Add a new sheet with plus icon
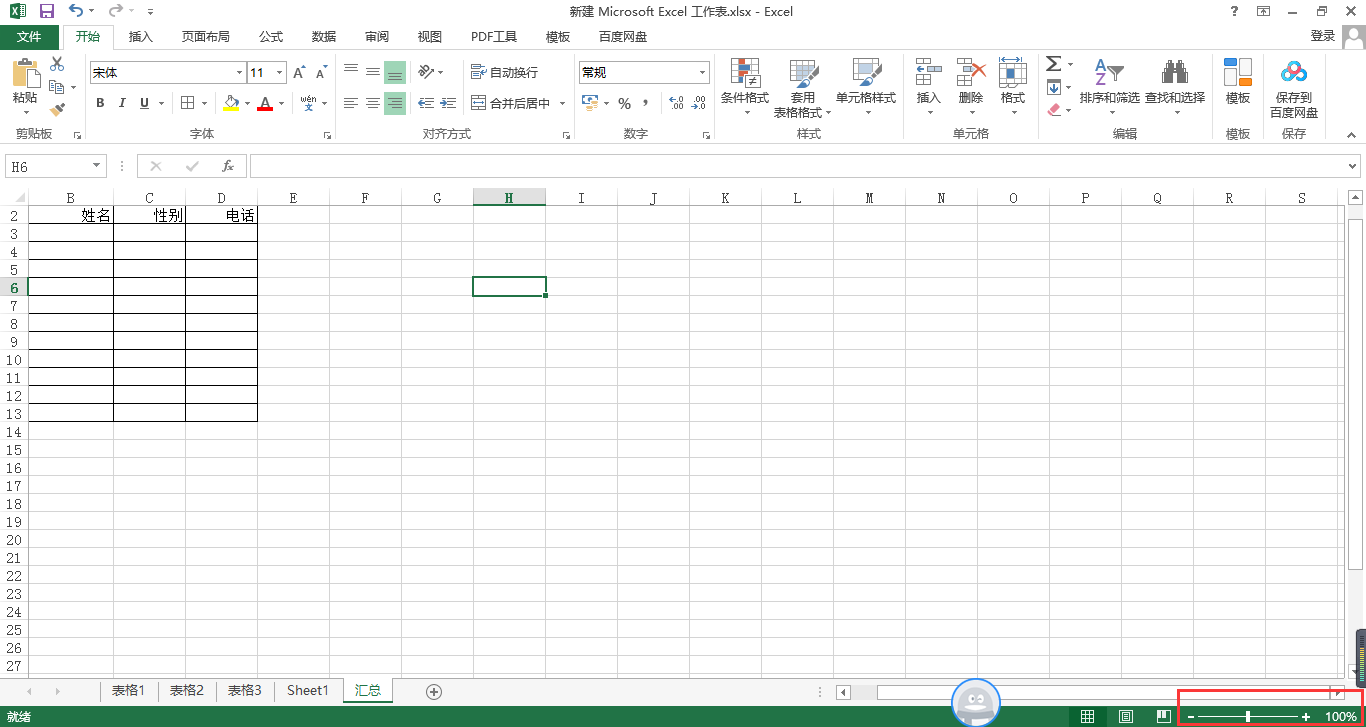The height and width of the screenshot is (727, 1366). (434, 691)
